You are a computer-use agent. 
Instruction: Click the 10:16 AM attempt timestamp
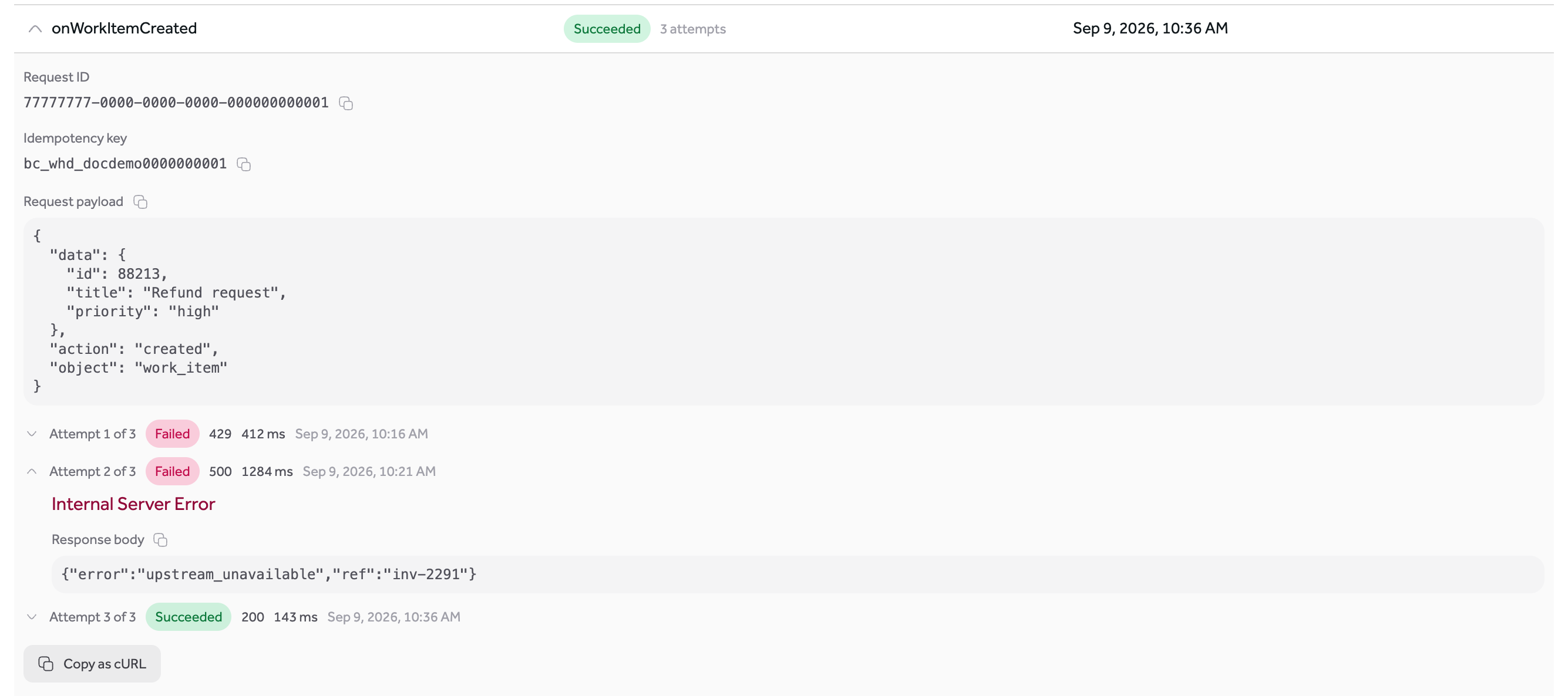click(362, 434)
